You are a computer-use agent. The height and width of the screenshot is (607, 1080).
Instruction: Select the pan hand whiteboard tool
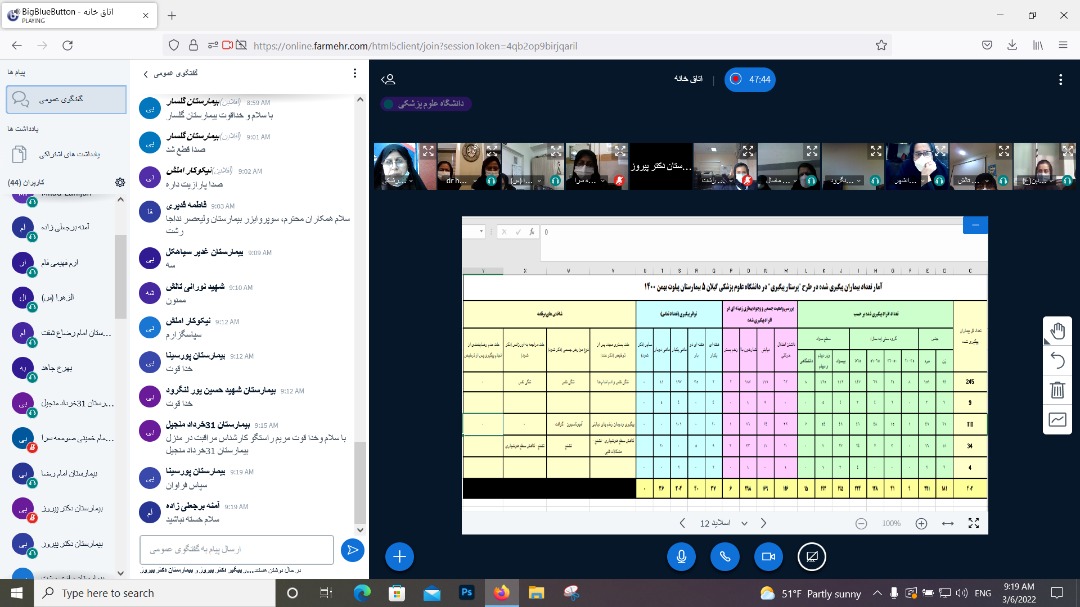[x=1058, y=331]
